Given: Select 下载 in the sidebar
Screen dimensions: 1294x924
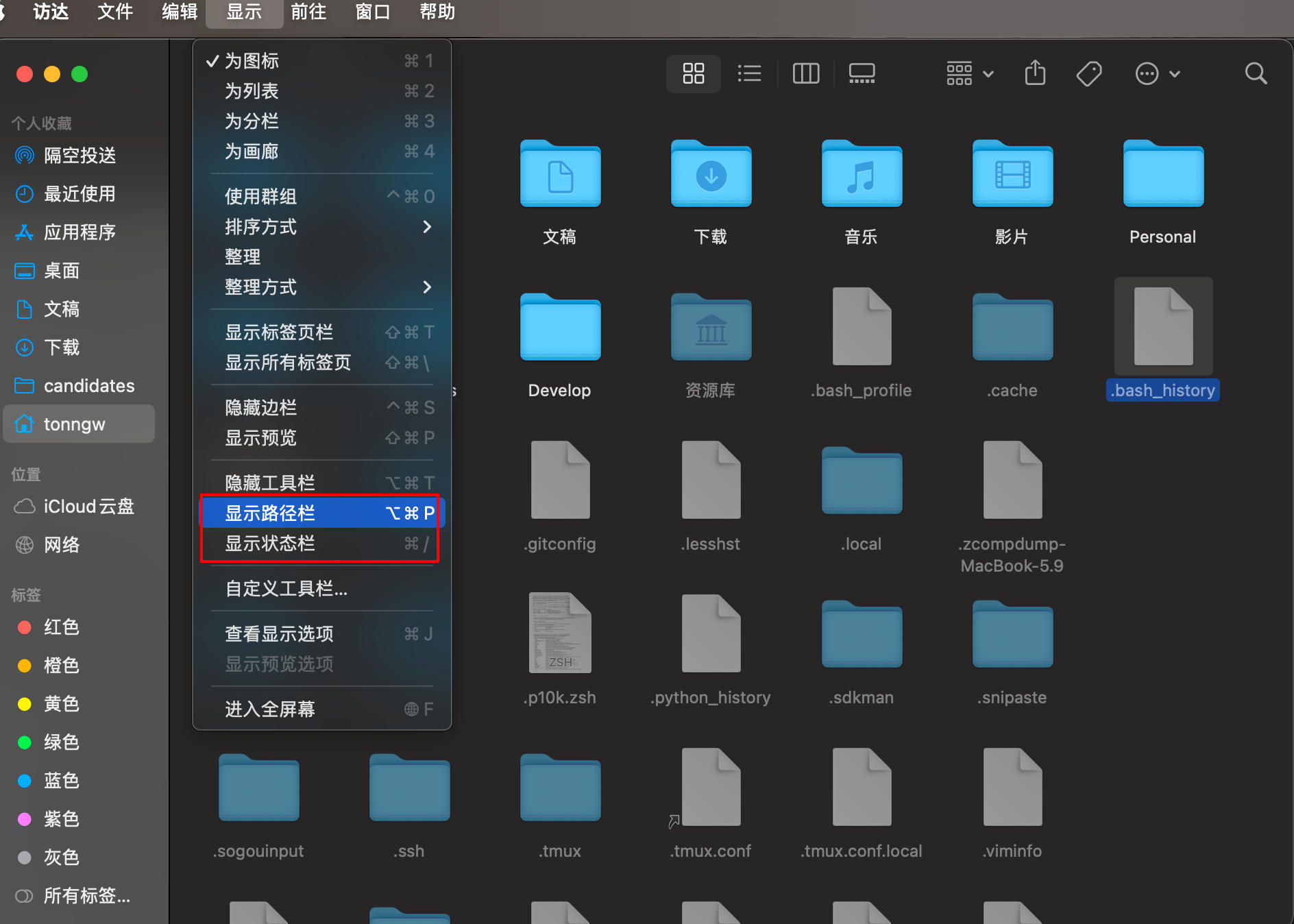Looking at the screenshot, I should coord(80,348).
